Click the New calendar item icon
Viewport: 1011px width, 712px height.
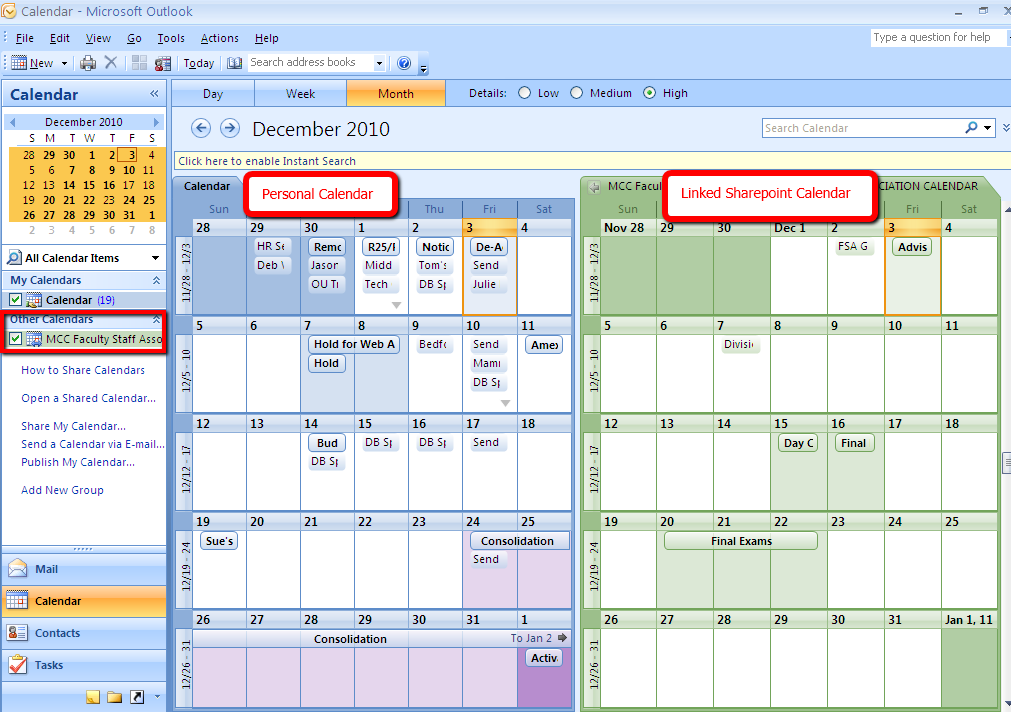tap(19, 63)
